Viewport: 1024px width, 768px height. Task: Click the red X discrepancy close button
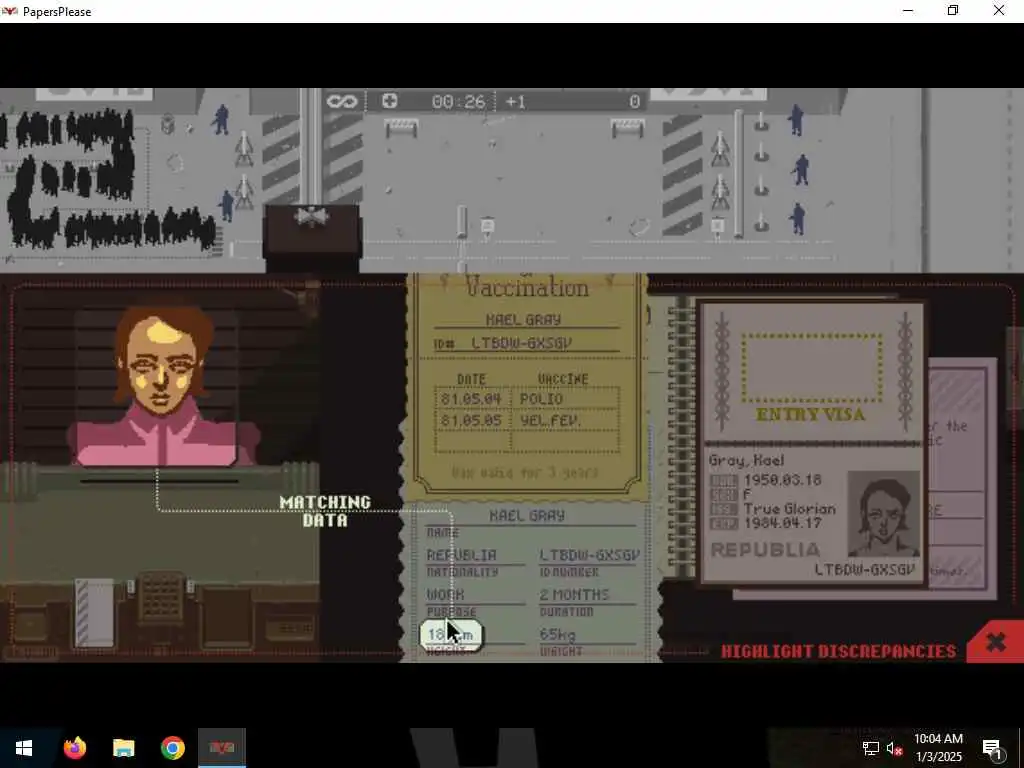coord(995,642)
